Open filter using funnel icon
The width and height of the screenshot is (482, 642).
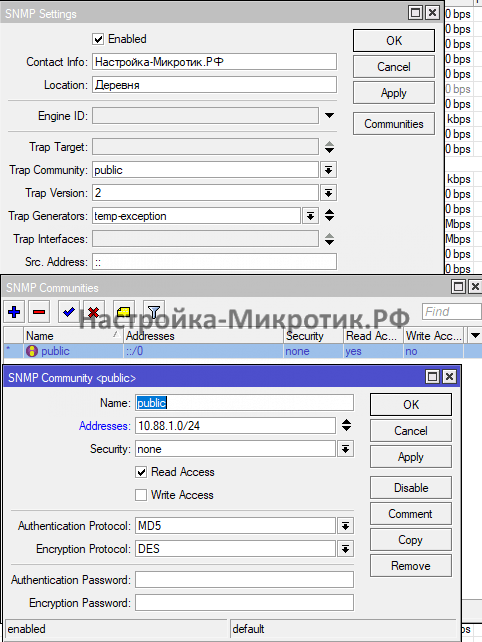(x=154, y=312)
